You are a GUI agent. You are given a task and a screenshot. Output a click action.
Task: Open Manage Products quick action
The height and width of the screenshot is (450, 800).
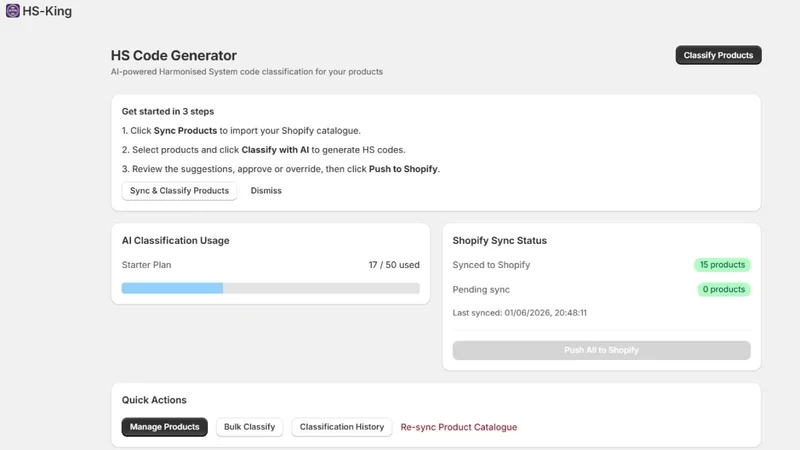click(x=164, y=427)
